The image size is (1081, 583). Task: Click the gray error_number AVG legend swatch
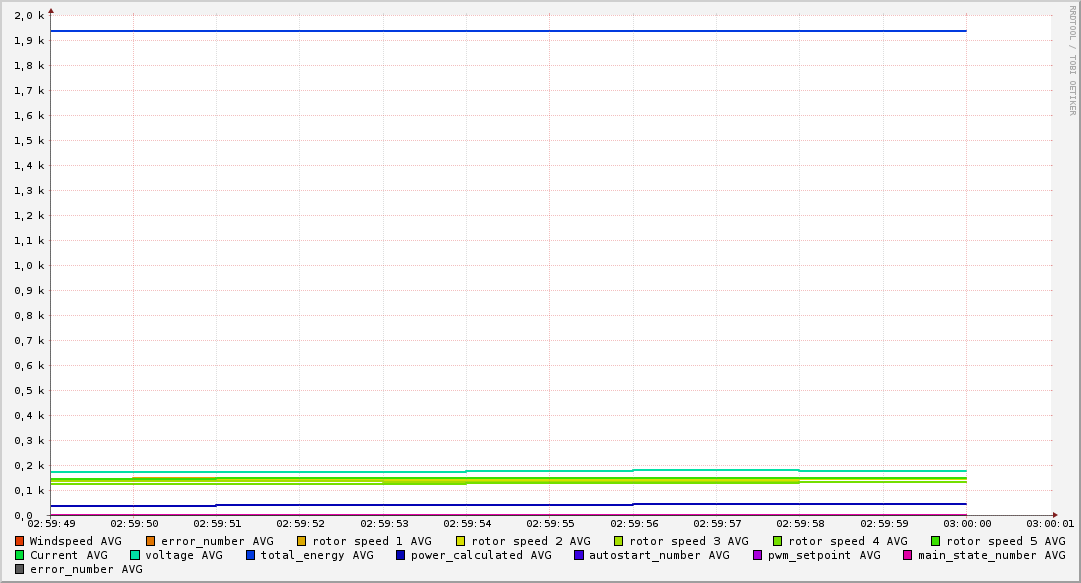[x=19, y=569]
